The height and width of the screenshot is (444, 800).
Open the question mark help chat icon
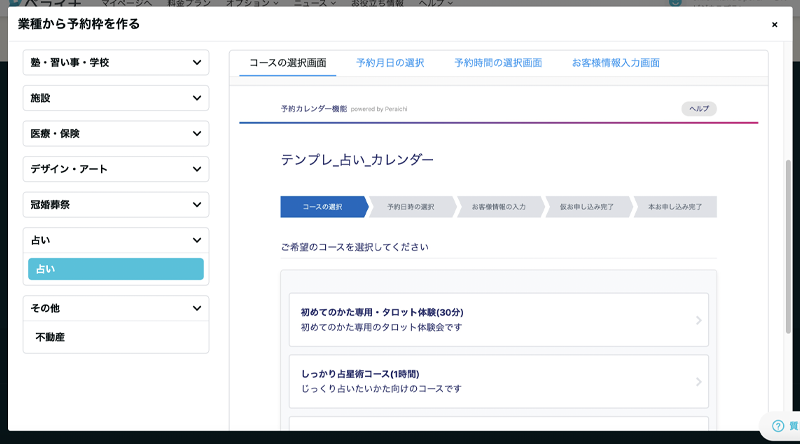777,426
